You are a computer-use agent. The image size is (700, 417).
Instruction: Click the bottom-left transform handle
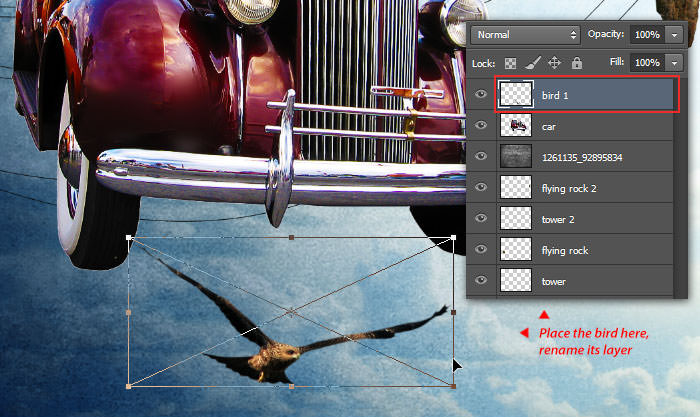(129, 387)
